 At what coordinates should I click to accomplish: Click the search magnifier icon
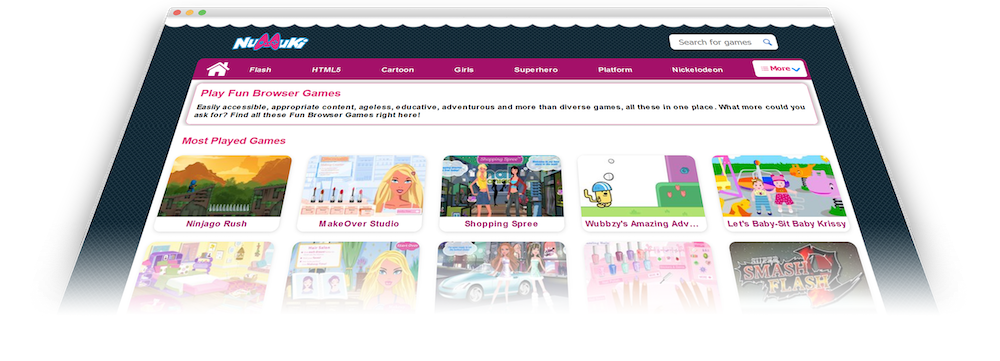767,42
